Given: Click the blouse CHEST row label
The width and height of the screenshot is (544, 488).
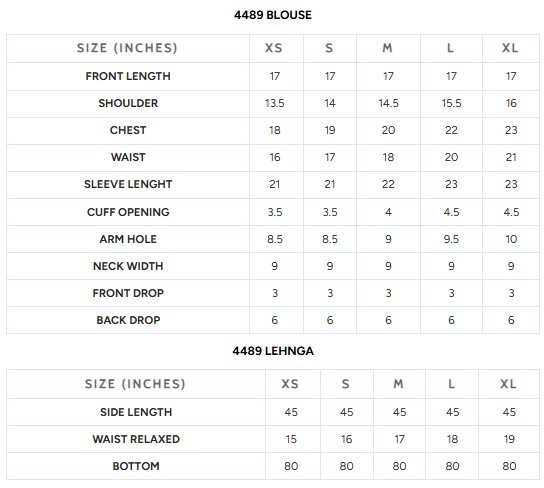Looking at the screenshot, I should pos(128,130).
